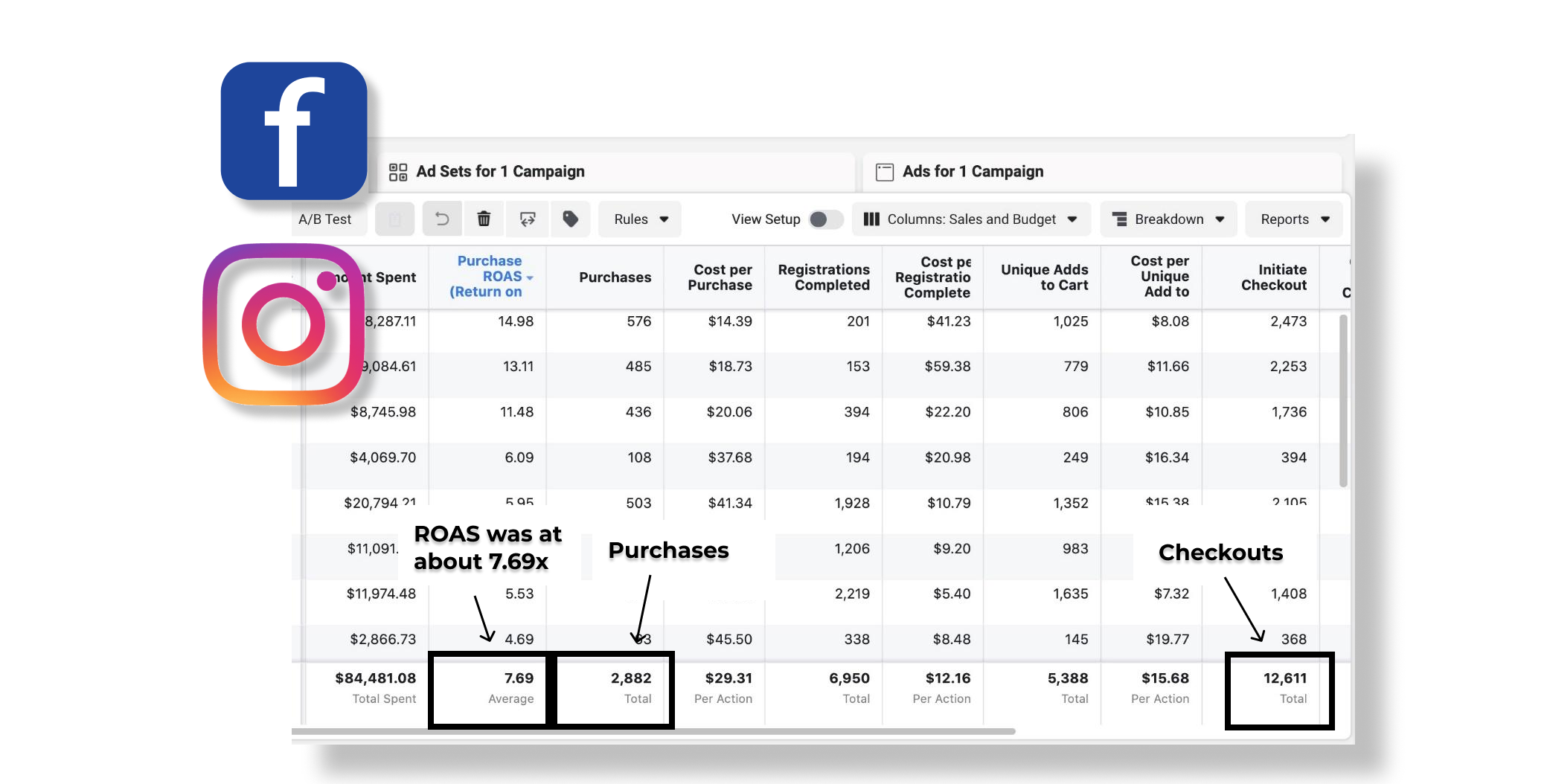This screenshot has height=784, width=1550.
Task: Open the Reports dropdown
Action: pyautogui.click(x=1294, y=219)
